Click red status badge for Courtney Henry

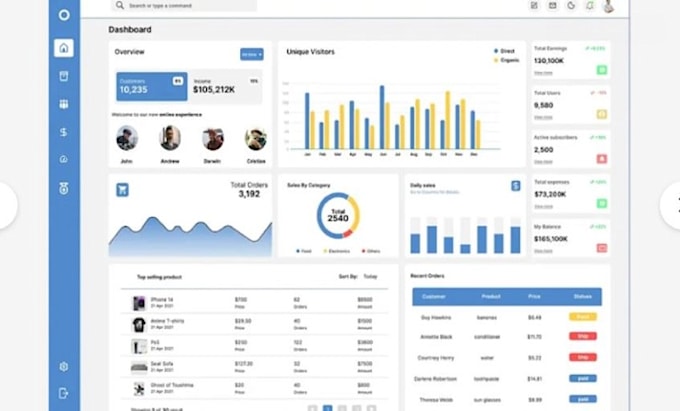(x=583, y=357)
